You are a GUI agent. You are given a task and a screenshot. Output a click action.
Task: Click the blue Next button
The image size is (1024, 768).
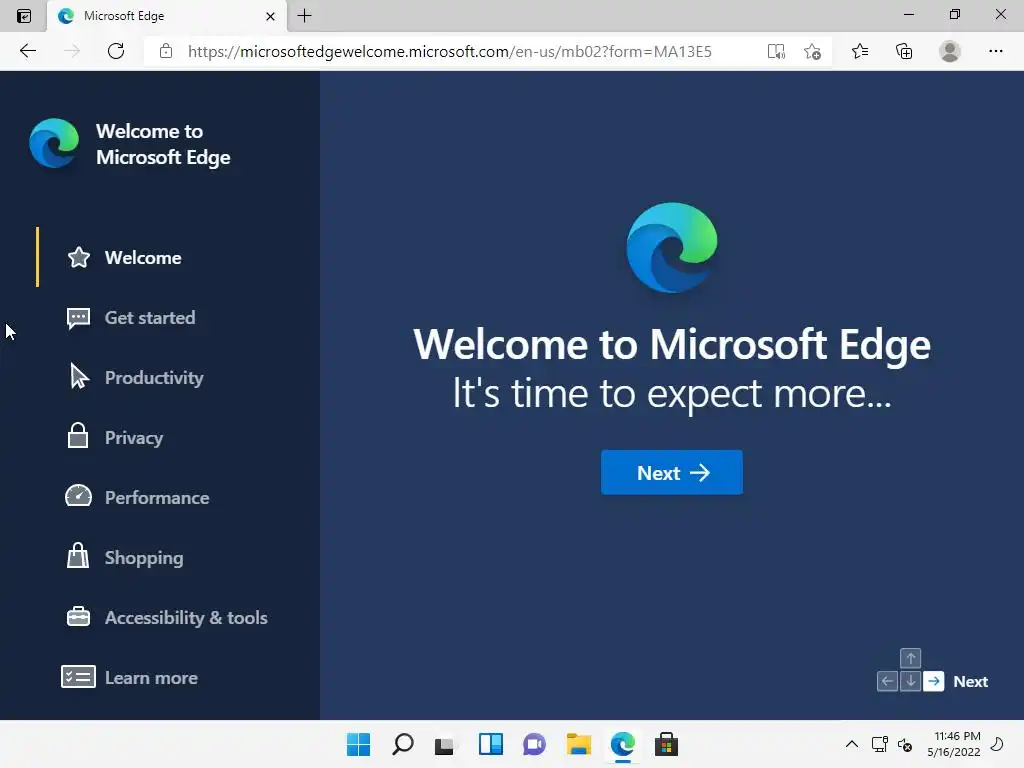[672, 472]
